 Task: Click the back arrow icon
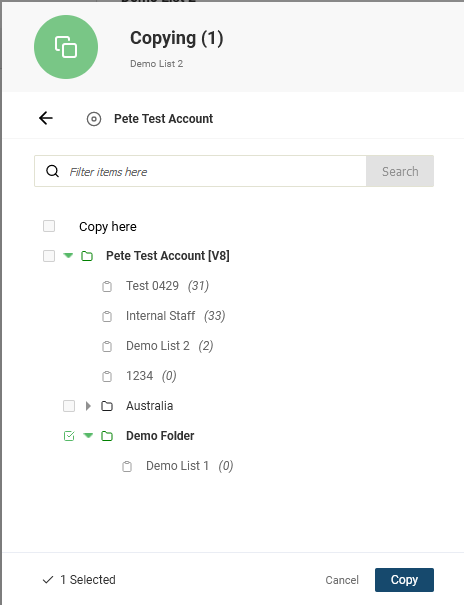pos(46,118)
